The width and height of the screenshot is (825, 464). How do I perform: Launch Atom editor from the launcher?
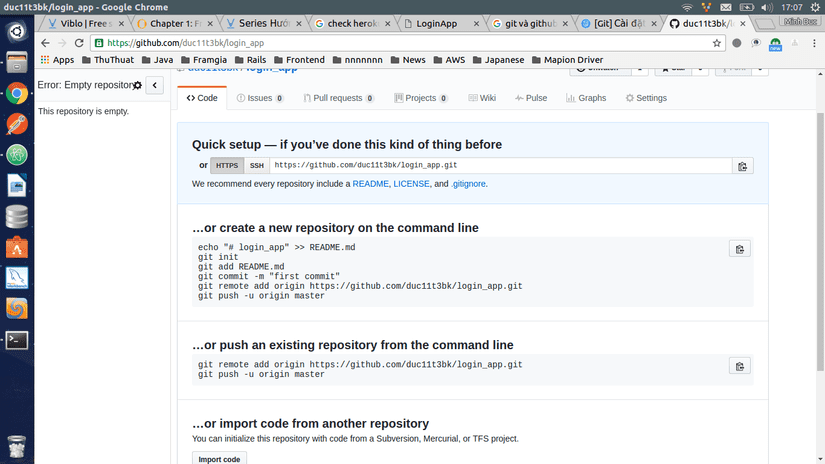pyautogui.click(x=17, y=155)
